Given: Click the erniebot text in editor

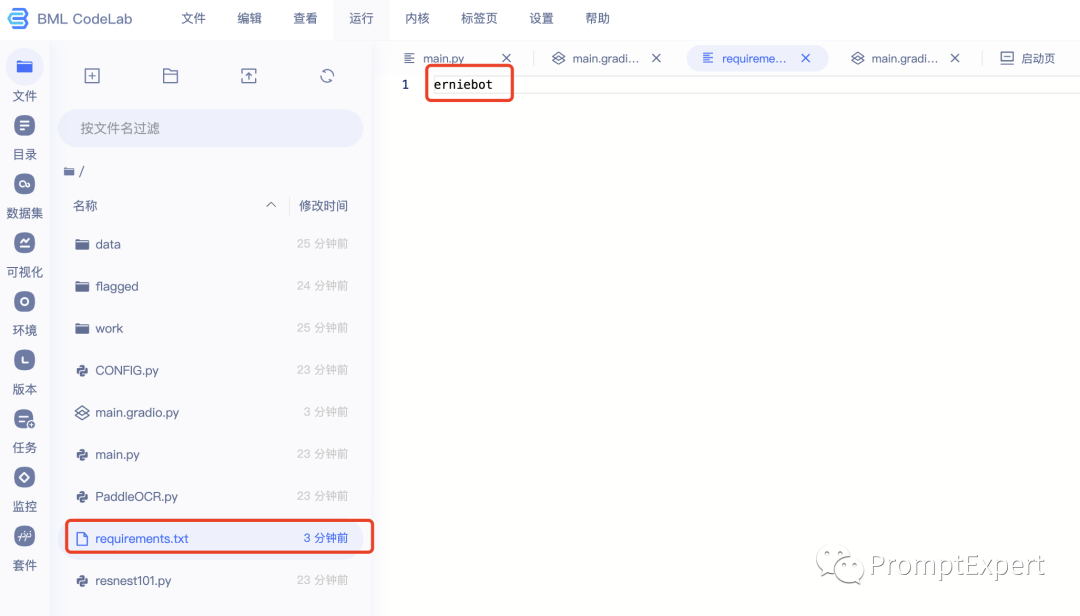Looking at the screenshot, I should pos(463,85).
